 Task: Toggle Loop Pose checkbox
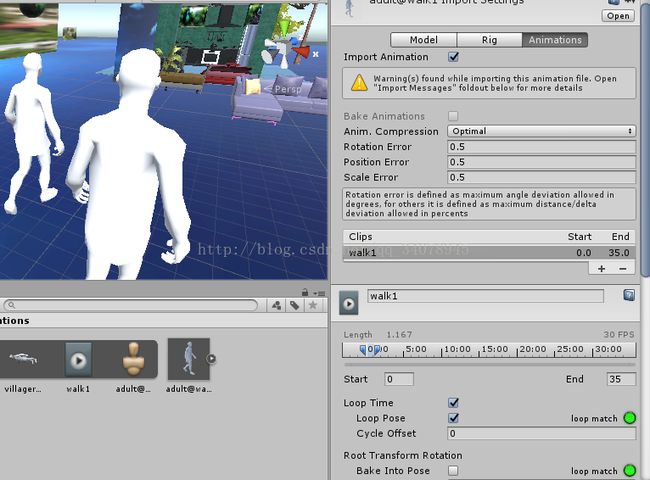(454, 418)
